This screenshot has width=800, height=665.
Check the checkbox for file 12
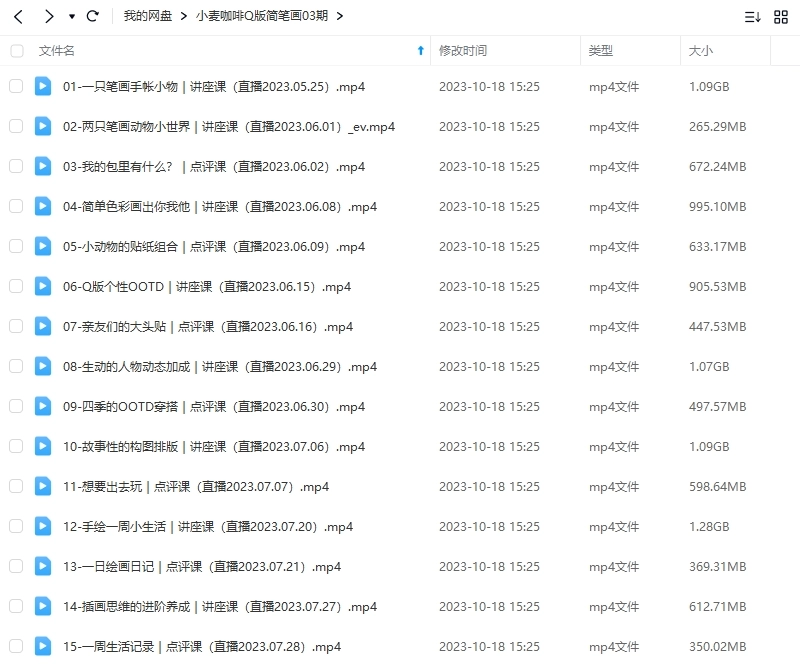16,526
